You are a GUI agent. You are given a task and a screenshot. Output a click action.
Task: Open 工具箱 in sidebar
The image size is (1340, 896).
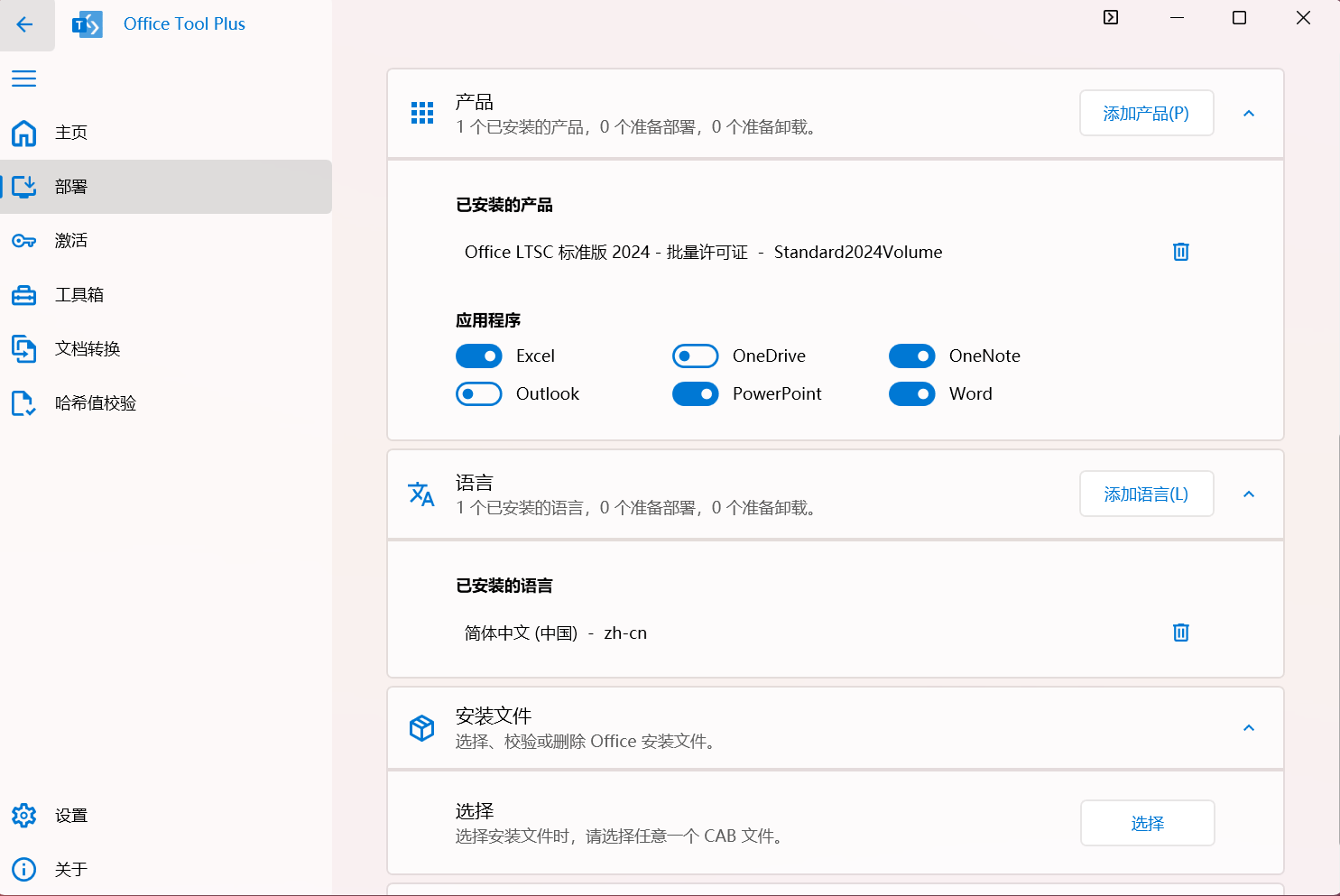[166, 295]
